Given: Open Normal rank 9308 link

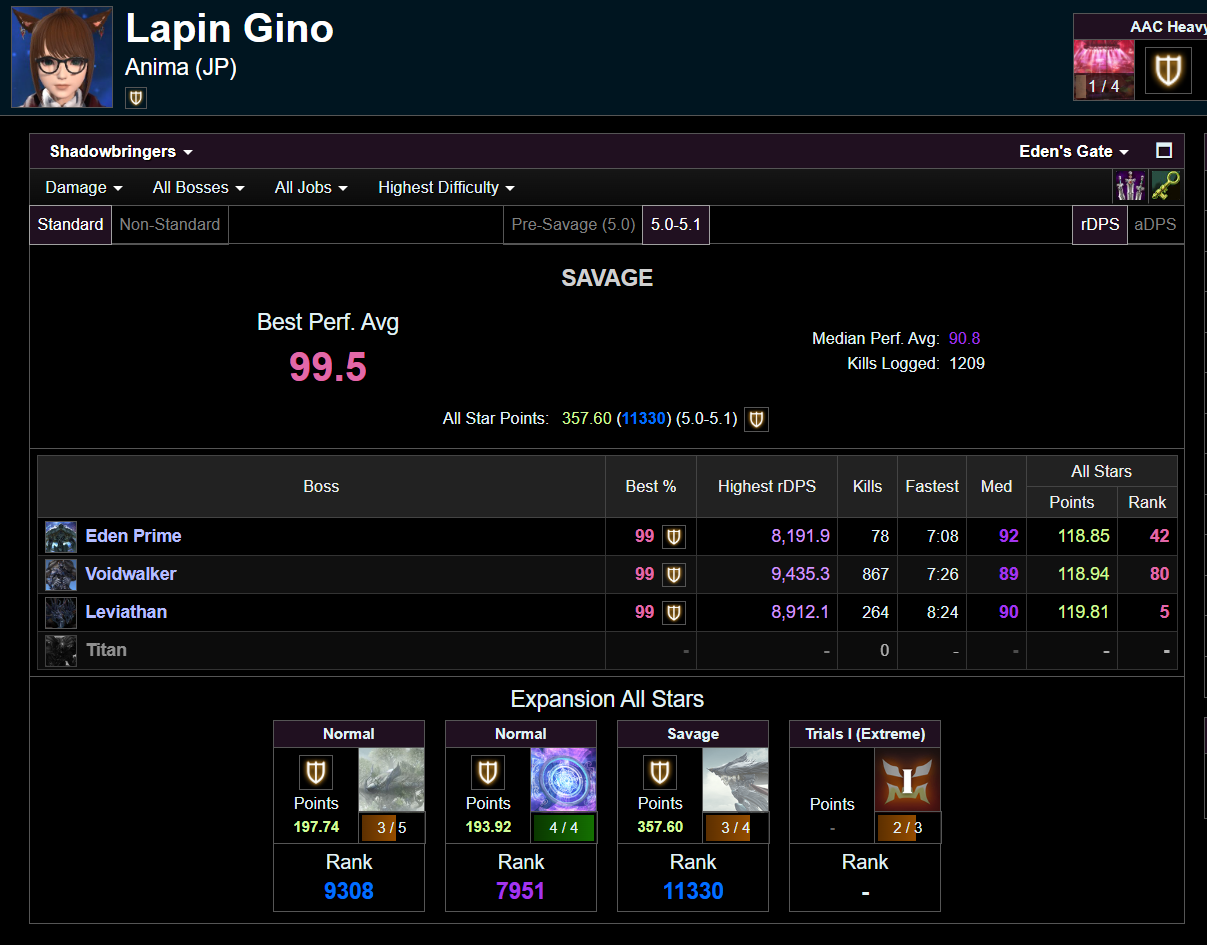Looking at the screenshot, I should click(349, 891).
